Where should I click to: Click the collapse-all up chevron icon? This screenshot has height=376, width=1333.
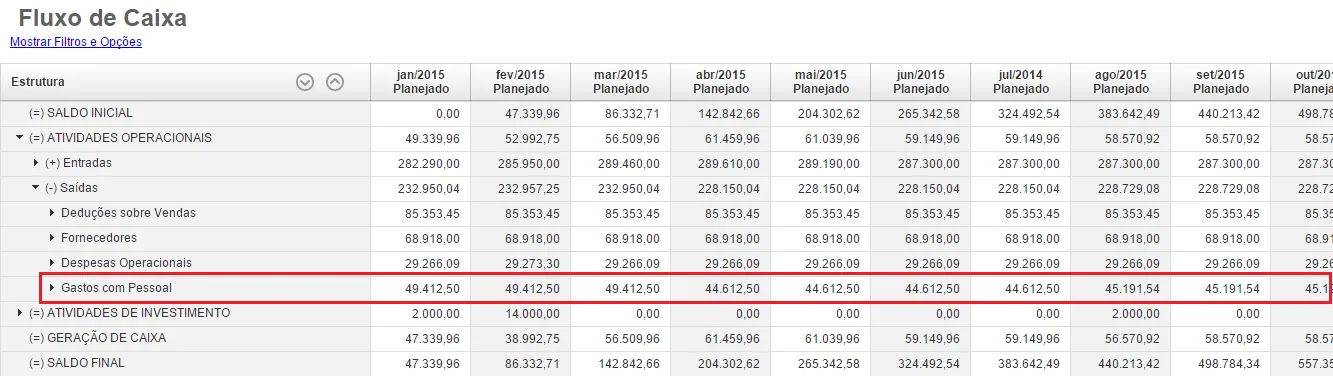point(335,82)
